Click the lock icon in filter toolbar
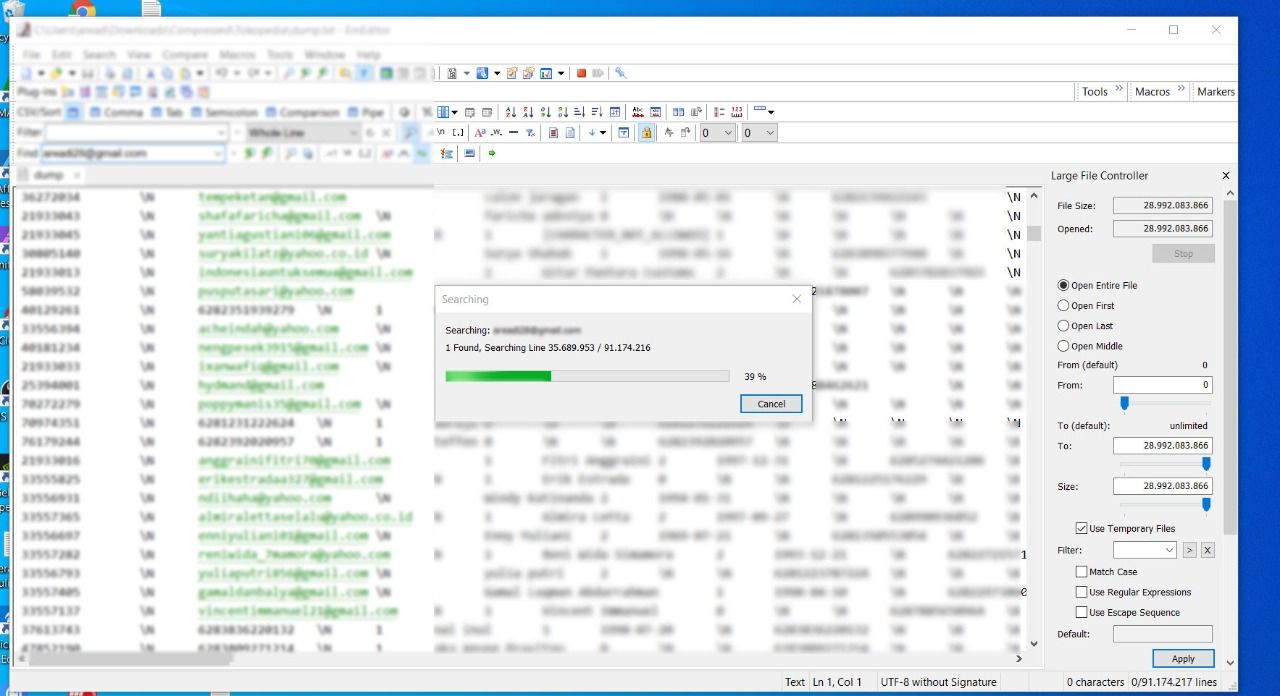This screenshot has width=1280, height=696. tap(646, 133)
